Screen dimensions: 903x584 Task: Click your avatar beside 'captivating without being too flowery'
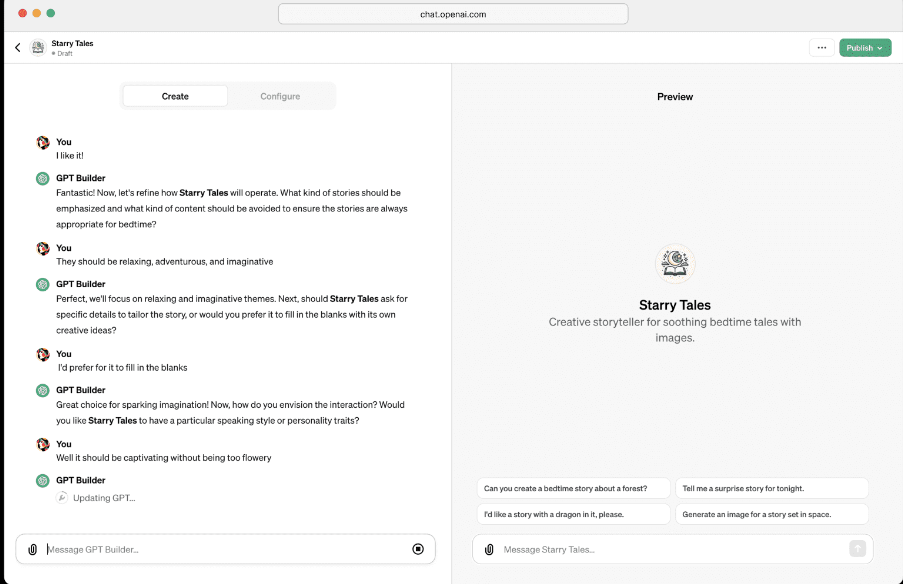(43, 444)
